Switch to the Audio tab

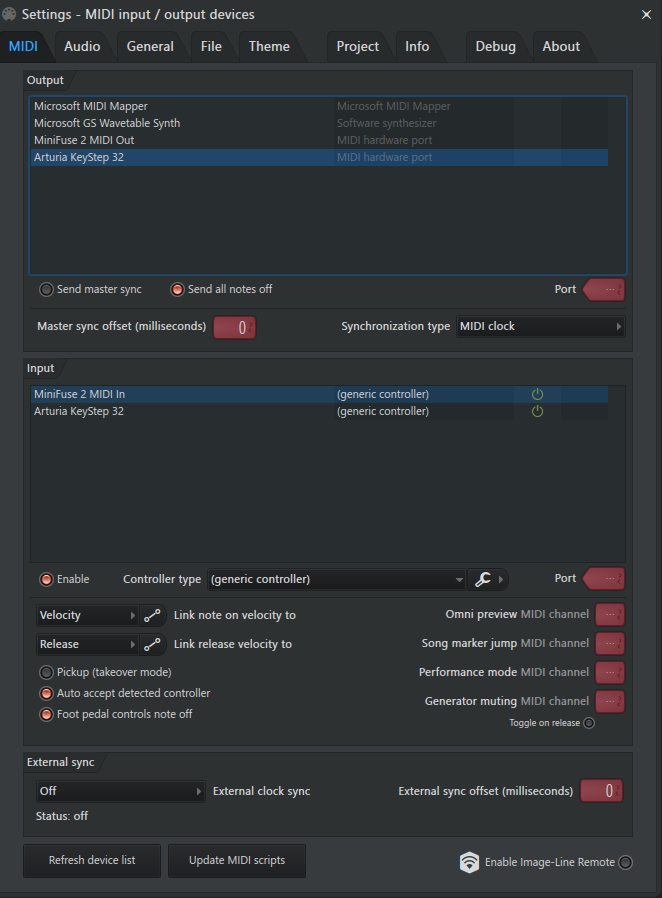point(82,46)
